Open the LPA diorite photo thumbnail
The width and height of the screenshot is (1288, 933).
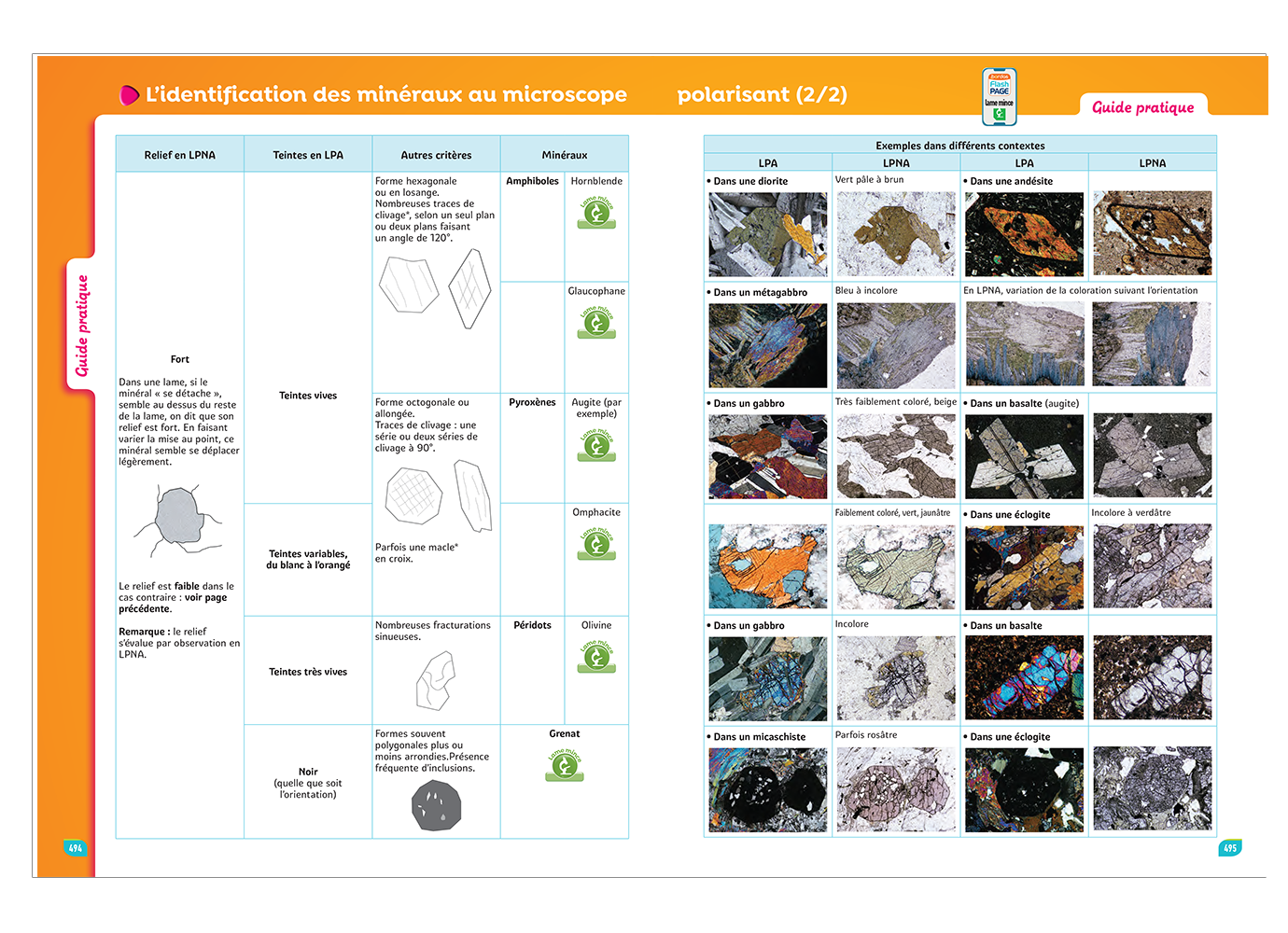[767, 234]
